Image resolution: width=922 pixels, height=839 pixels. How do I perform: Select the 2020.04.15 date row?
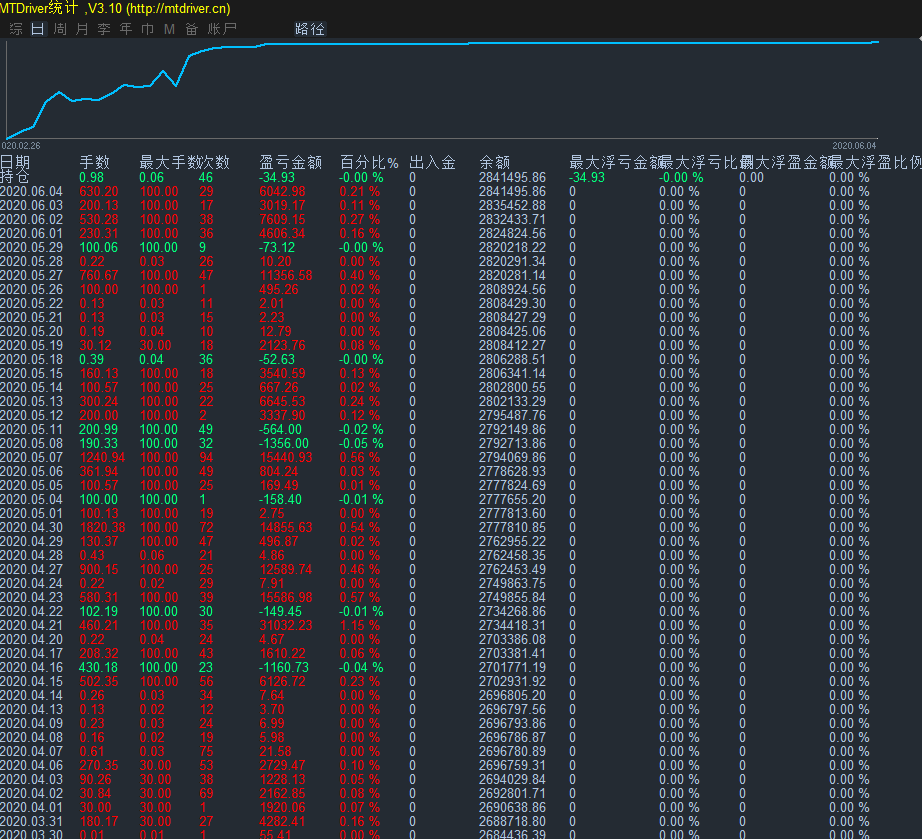(x=31, y=681)
